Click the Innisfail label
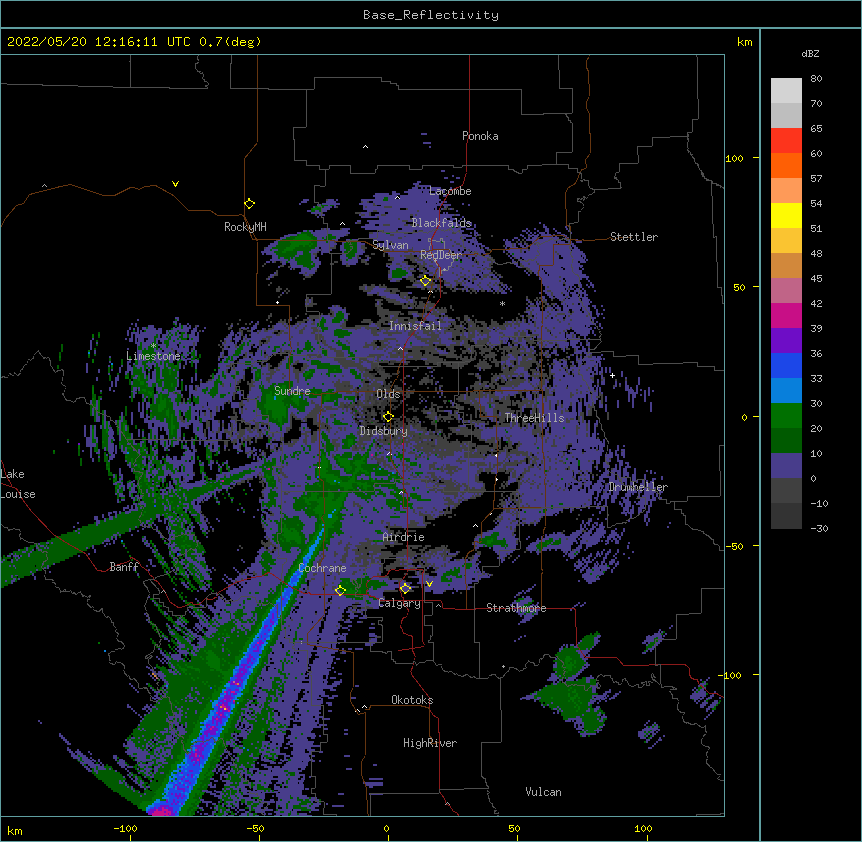This screenshot has height=842, width=862. [415, 326]
